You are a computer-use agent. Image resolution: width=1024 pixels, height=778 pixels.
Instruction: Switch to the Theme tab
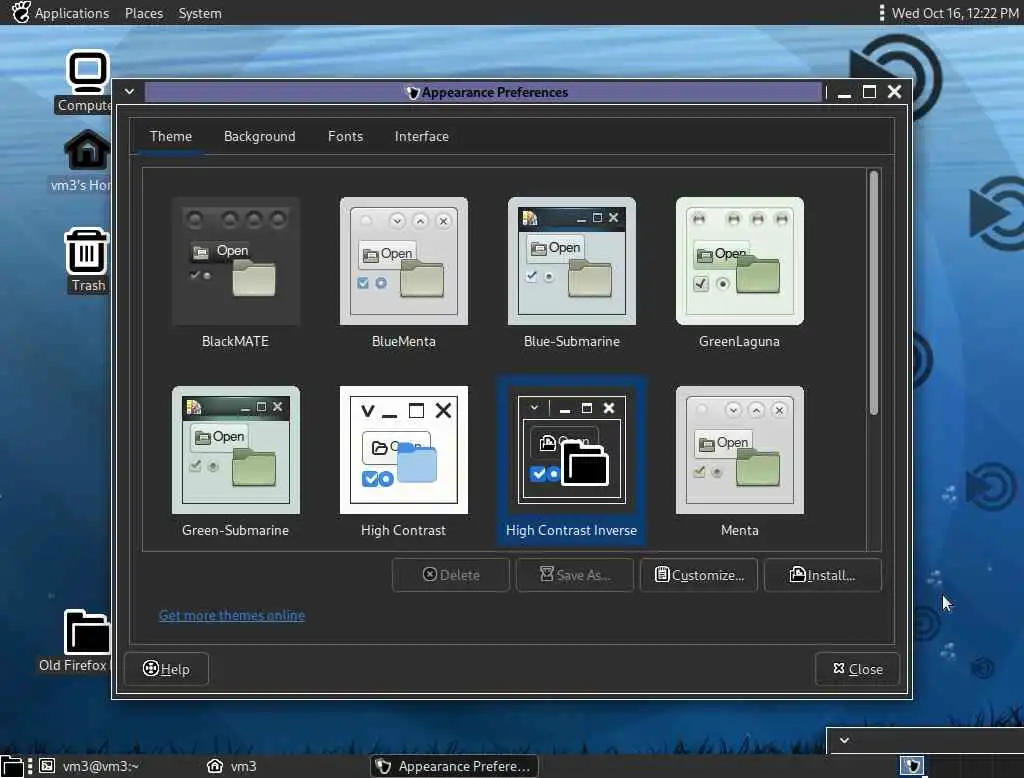(170, 136)
